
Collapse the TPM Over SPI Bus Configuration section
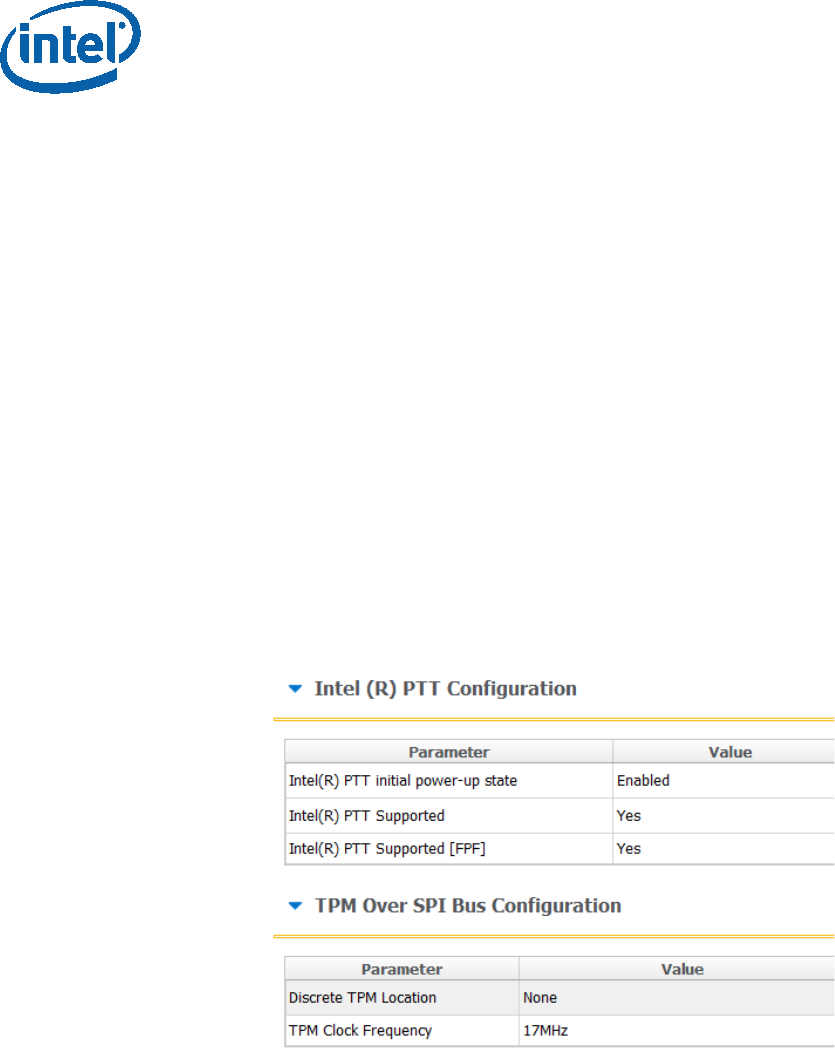[295, 906]
